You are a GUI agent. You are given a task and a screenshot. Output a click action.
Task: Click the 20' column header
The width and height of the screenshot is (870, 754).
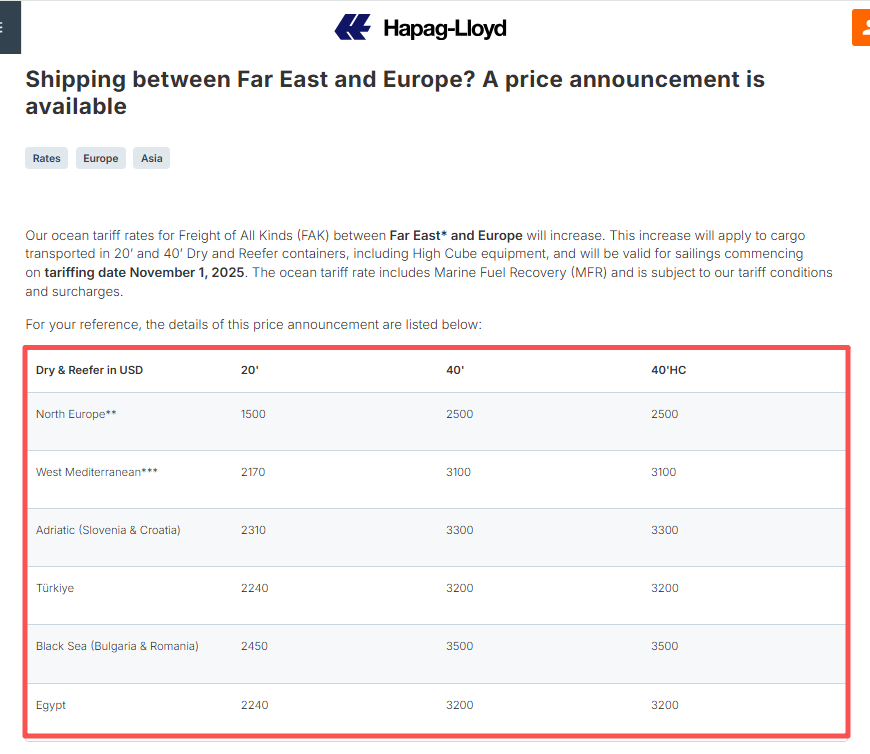pos(250,370)
